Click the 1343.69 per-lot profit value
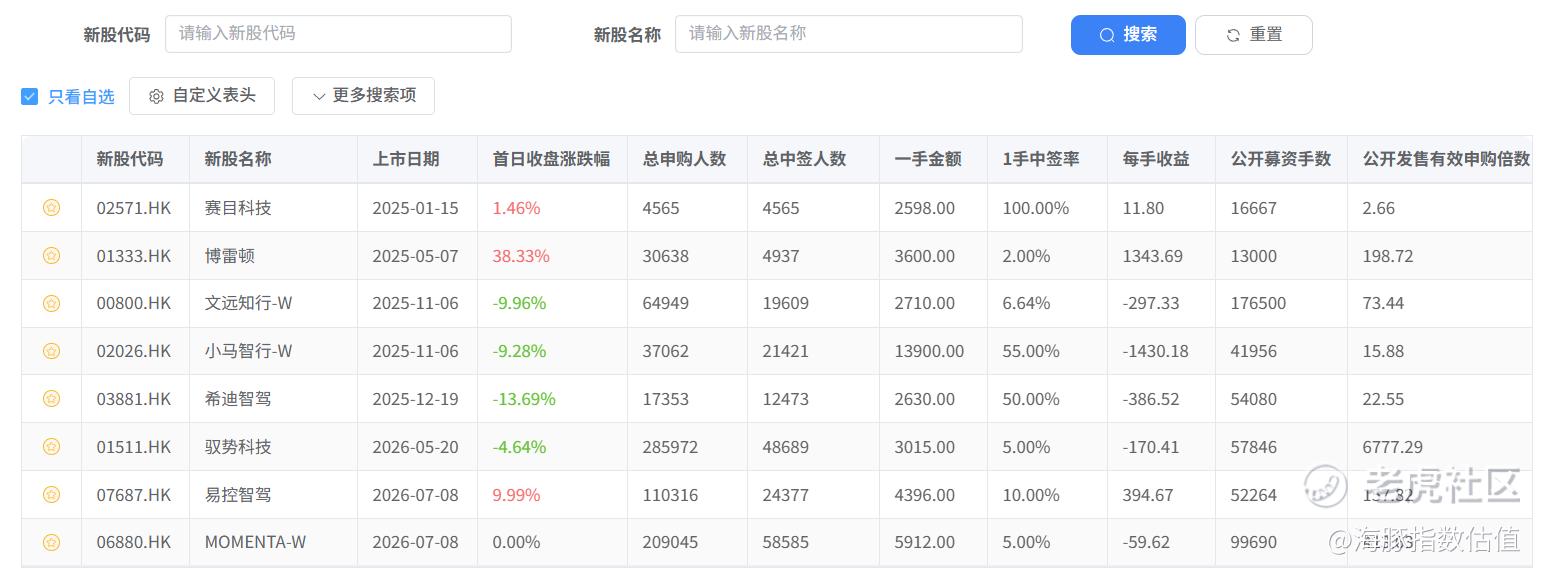1551x576 pixels. click(x=1152, y=256)
